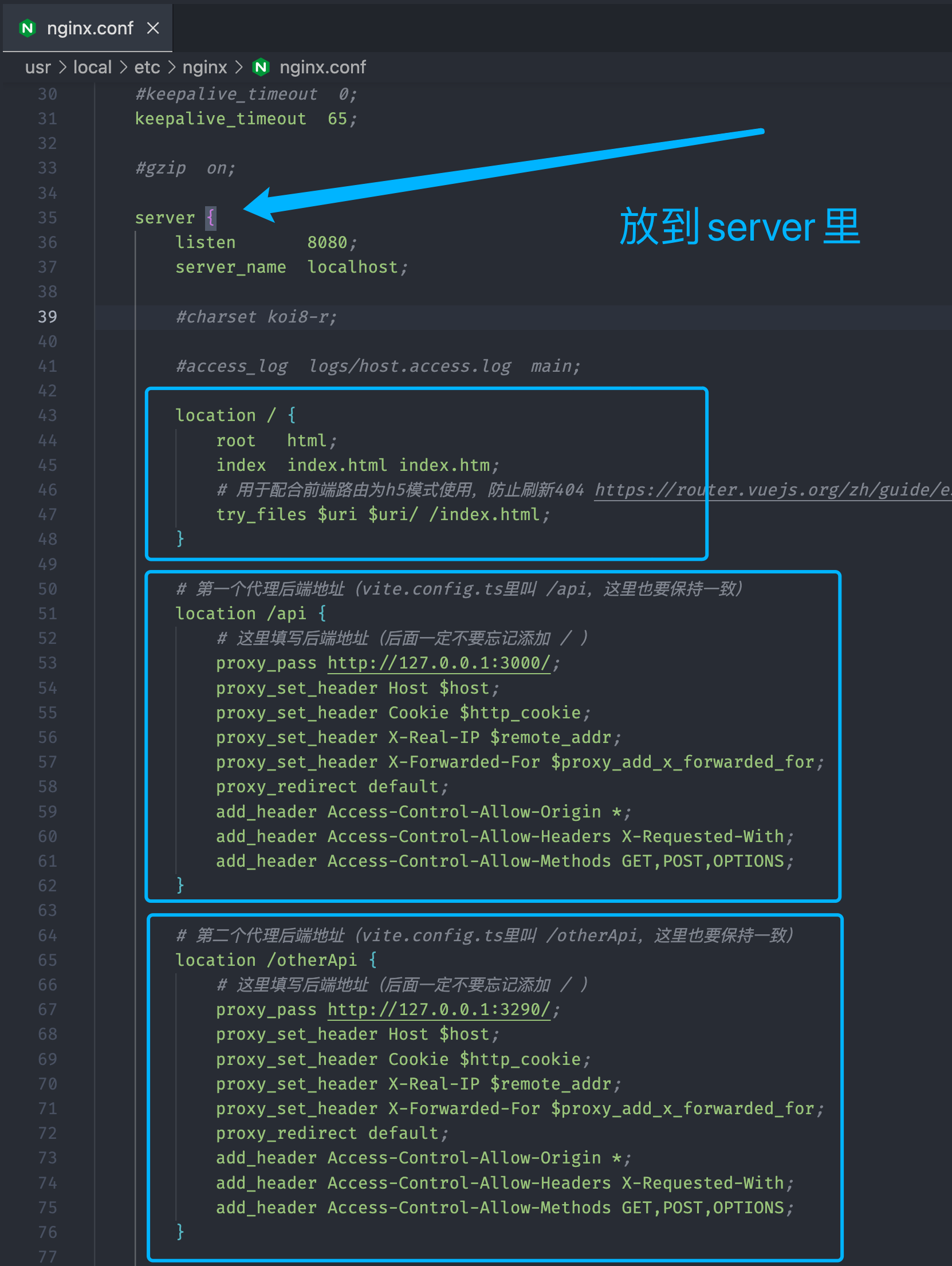Click the 'server' keyword on line 35

[165, 218]
